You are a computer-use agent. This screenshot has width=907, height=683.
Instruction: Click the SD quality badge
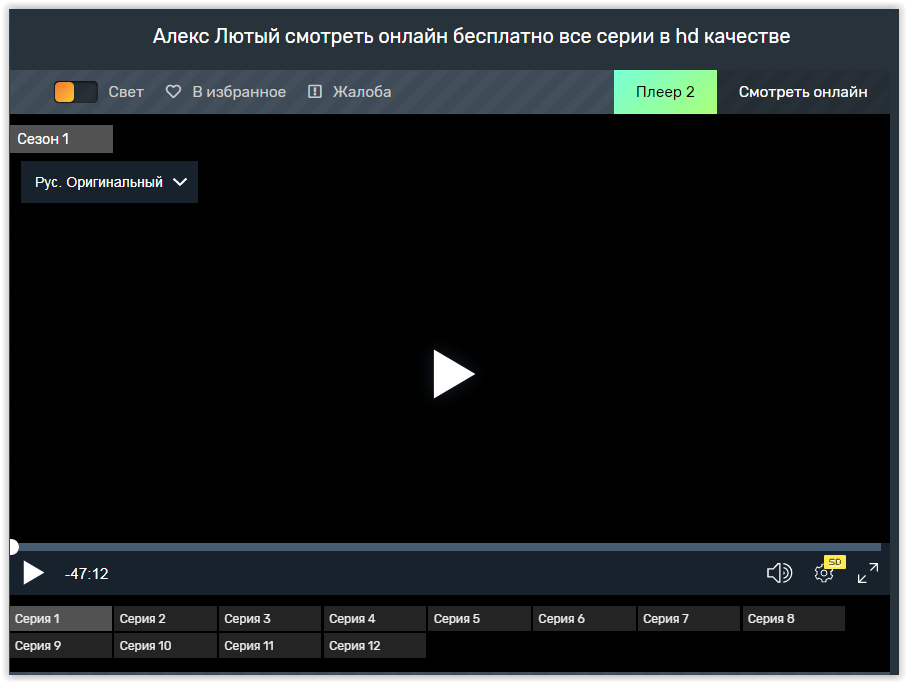click(x=835, y=562)
